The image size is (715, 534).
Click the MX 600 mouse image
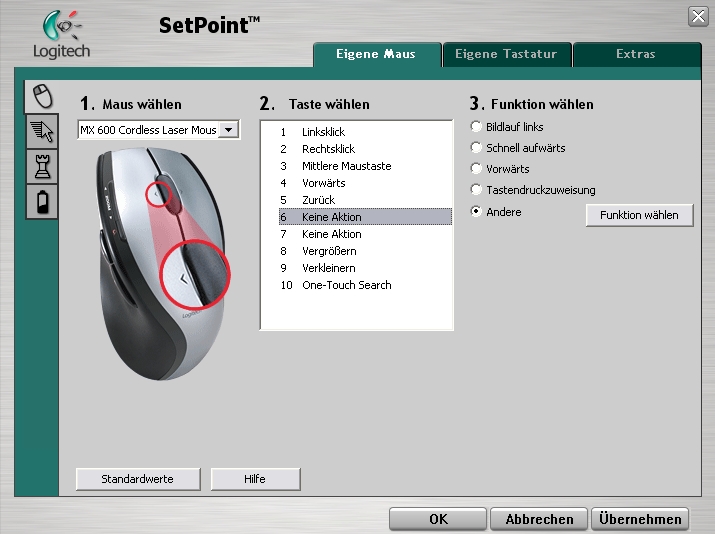pyautogui.click(x=161, y=264)
